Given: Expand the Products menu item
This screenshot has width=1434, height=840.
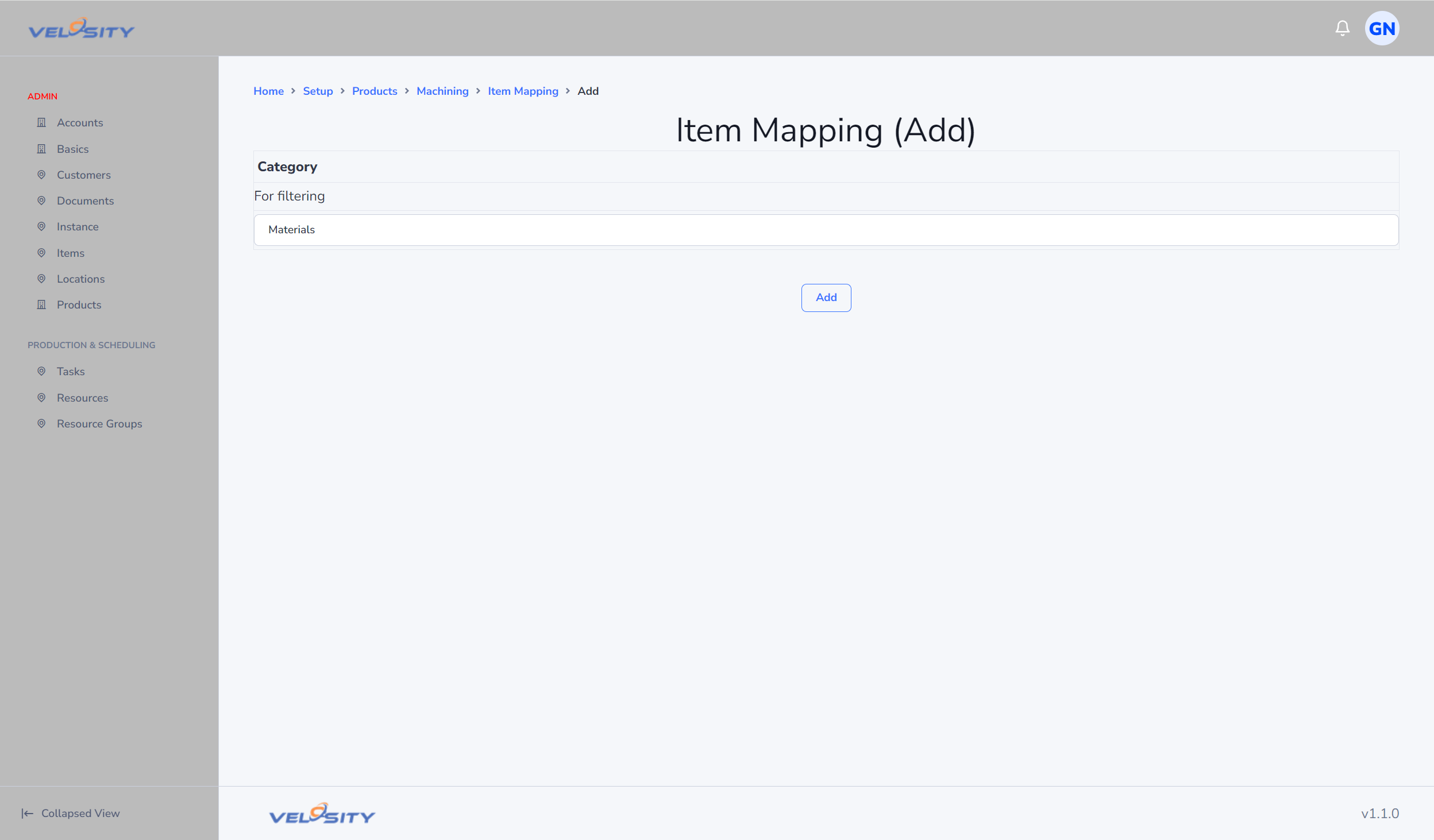Looking at the screenshot, I should [79, 305].
